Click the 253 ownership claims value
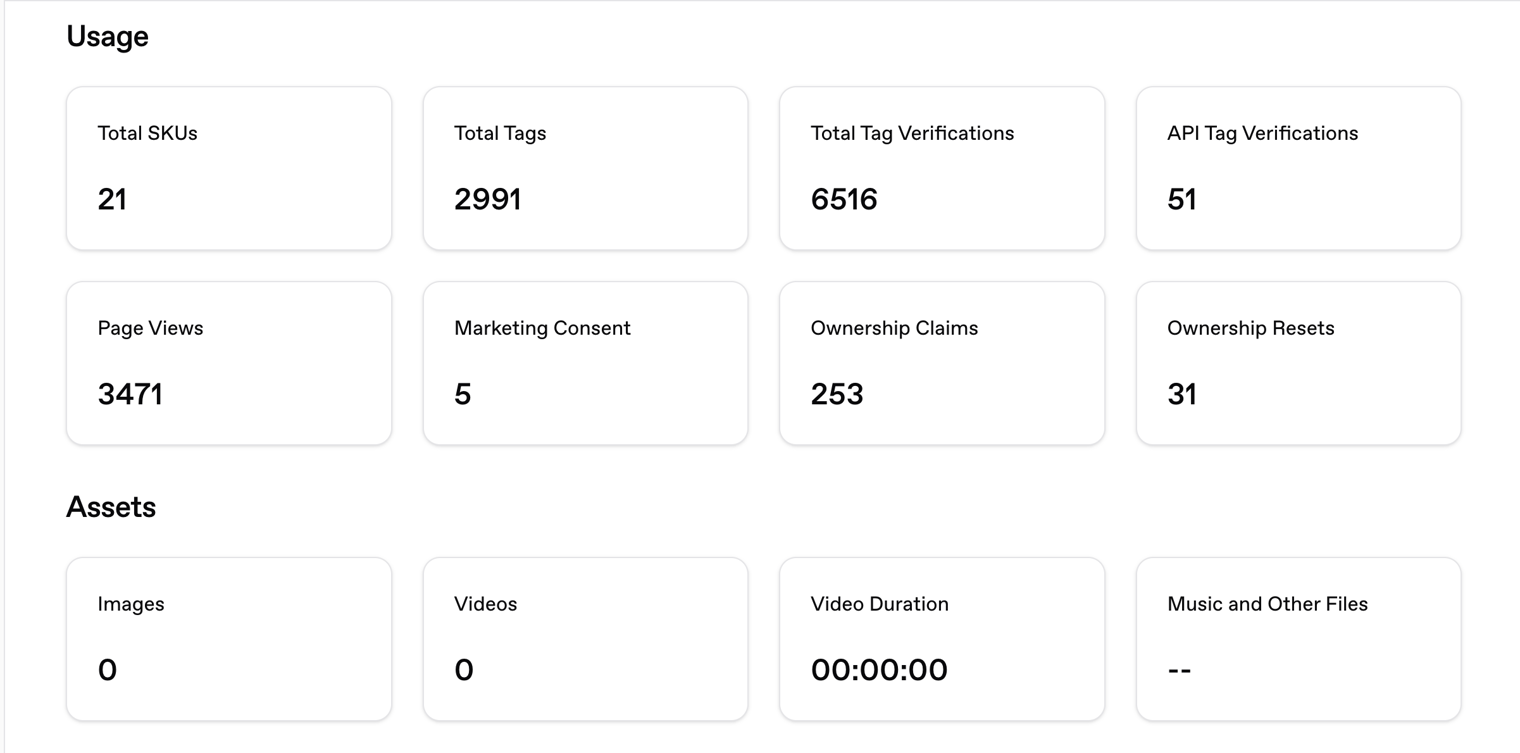Viewport: 1520px width, 753px height. pyautogui.click(x=837, y=394)
